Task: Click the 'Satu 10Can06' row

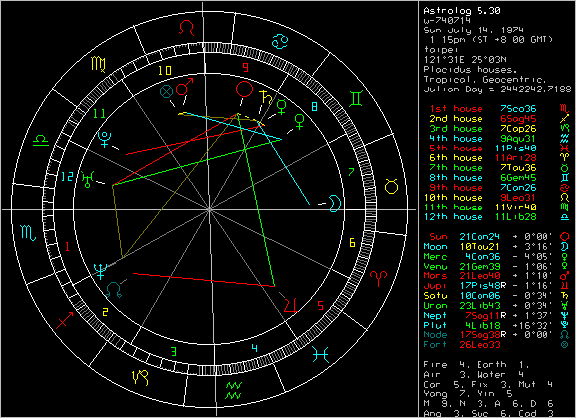Action: click(x=497, y=295)
